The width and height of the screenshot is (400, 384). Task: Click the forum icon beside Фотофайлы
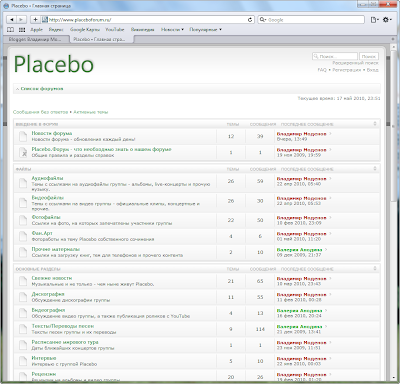coord(23,220)
